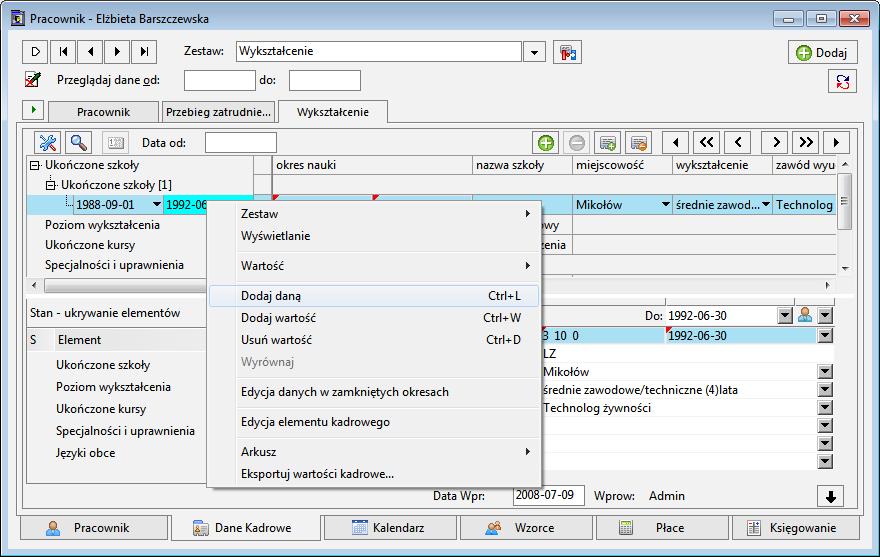The width and height of the screenshot is (880, 557).
Task: Open the Dane Kadrowe bottom section
Action: point(246,528)
